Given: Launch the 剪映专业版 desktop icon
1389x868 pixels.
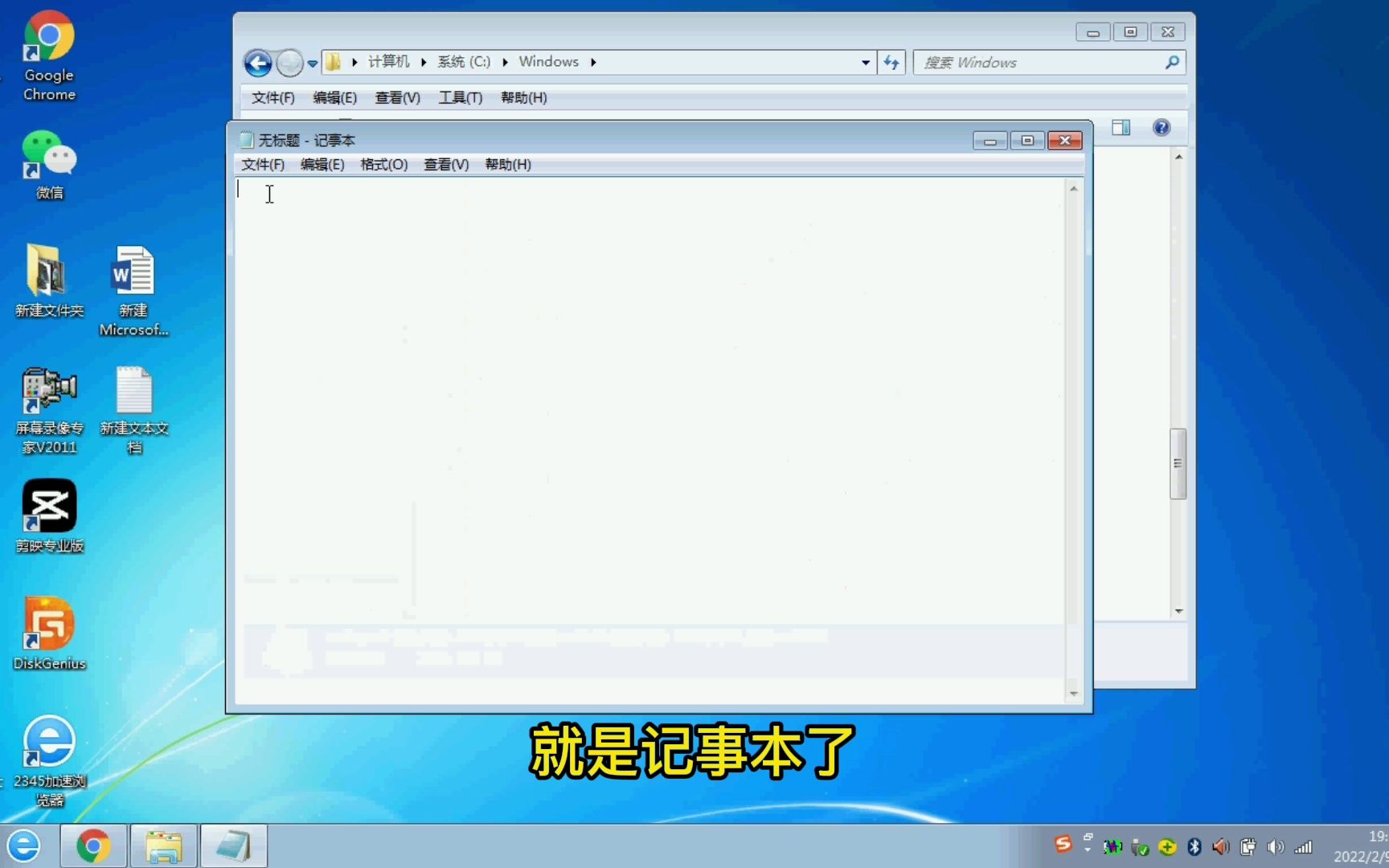Looking at the screenshot, I should (x=49, y=516).
